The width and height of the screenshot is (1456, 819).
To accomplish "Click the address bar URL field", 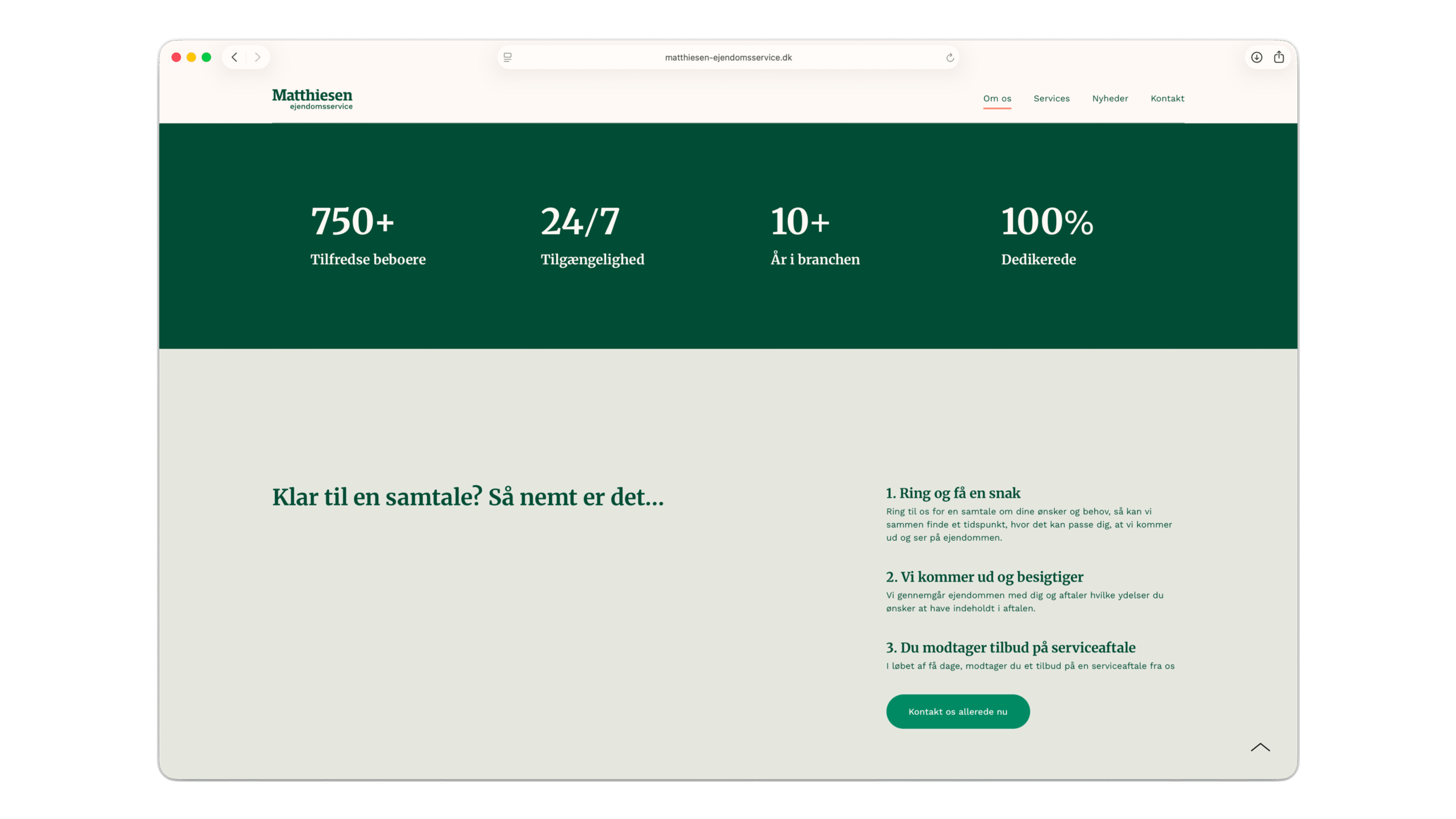I will [728, 57].
